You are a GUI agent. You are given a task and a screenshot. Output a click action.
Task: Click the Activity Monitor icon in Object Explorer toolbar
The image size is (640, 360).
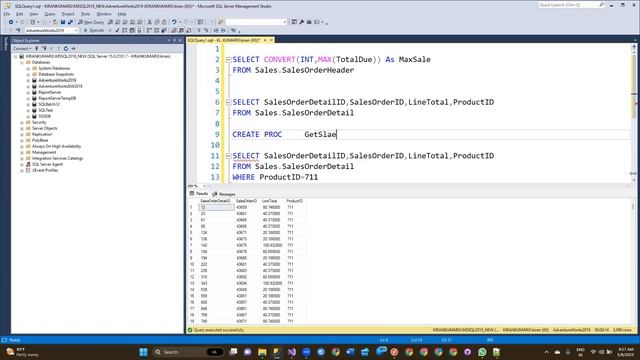tap(73, 49)
